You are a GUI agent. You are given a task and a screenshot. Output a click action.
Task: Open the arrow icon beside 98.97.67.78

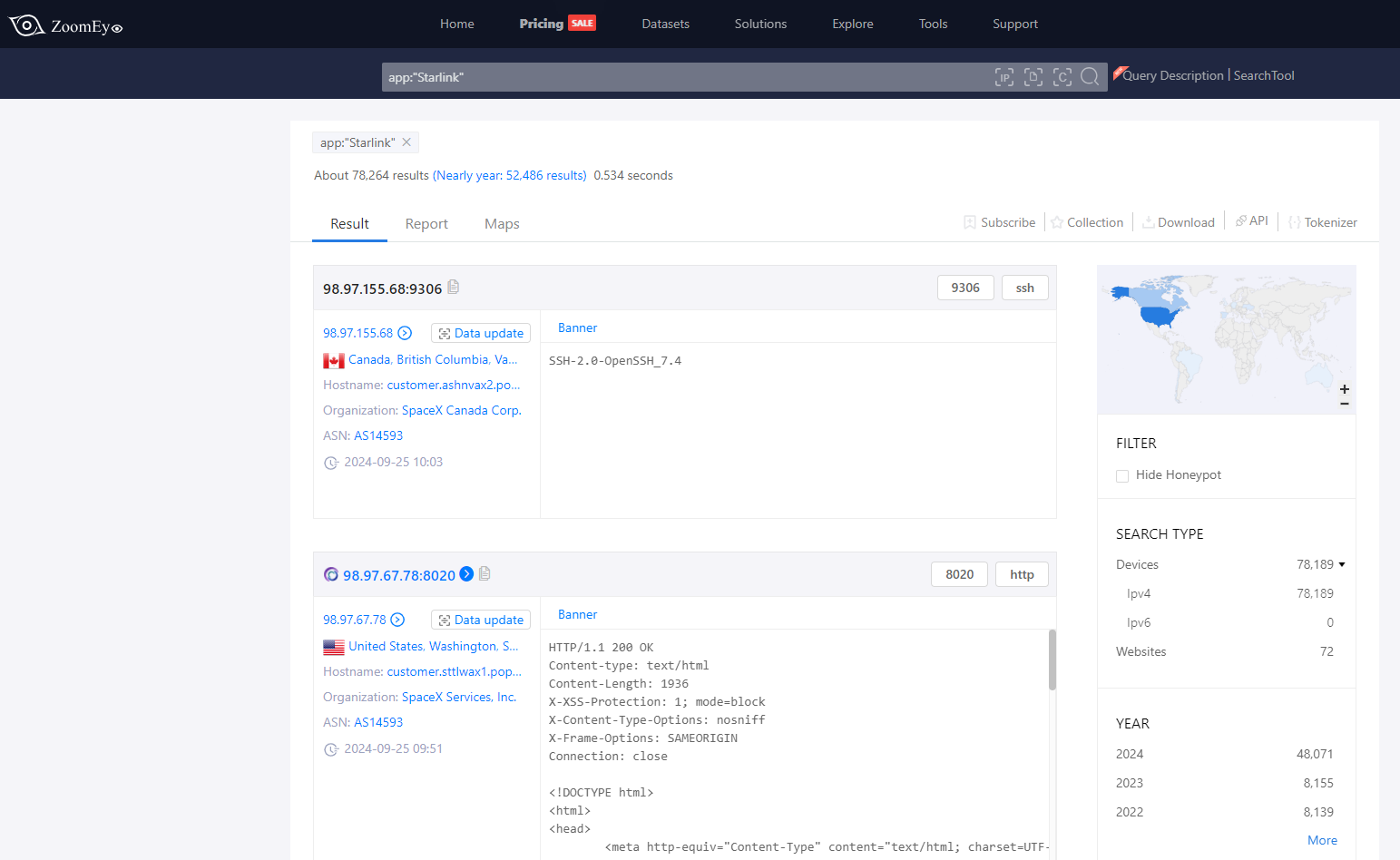(397, 620)
